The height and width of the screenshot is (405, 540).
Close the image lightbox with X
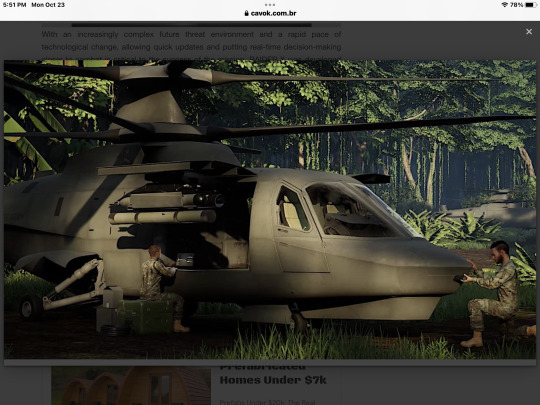[529, 32]
